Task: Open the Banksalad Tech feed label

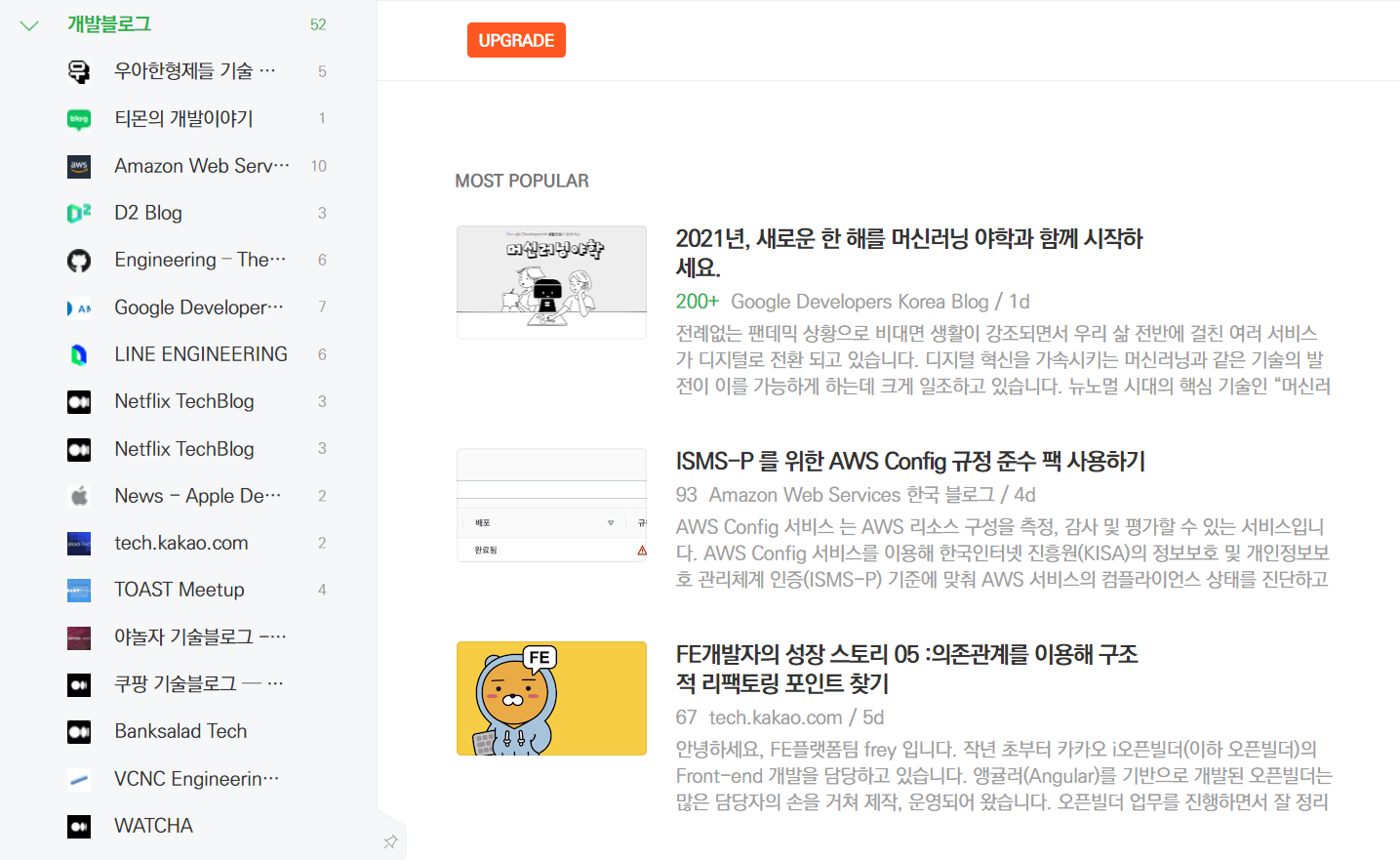Action: 180,731
